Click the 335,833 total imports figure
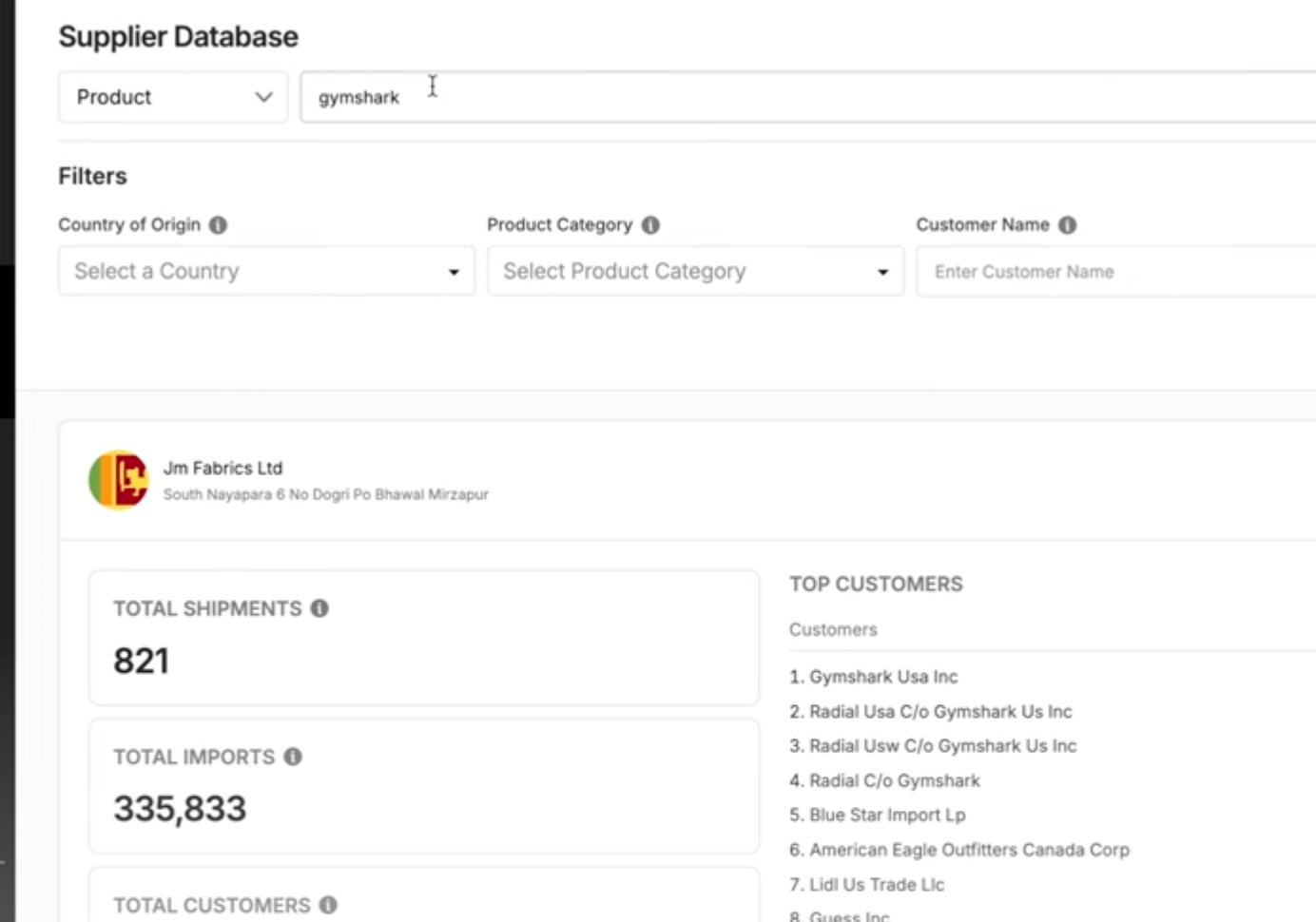The image size is (1316, 922). 182,808
